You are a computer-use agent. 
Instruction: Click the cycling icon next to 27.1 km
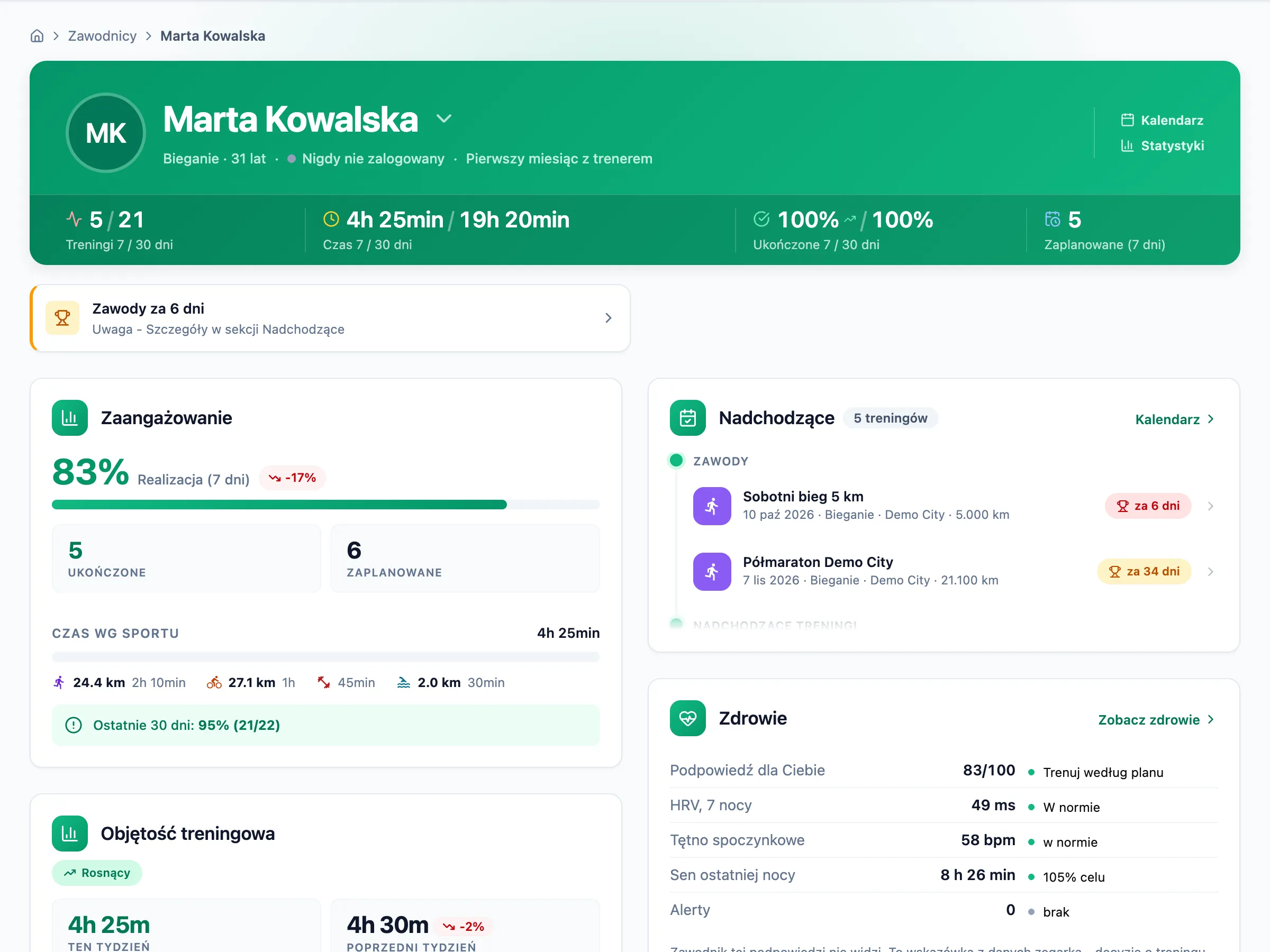coord(214,683)
